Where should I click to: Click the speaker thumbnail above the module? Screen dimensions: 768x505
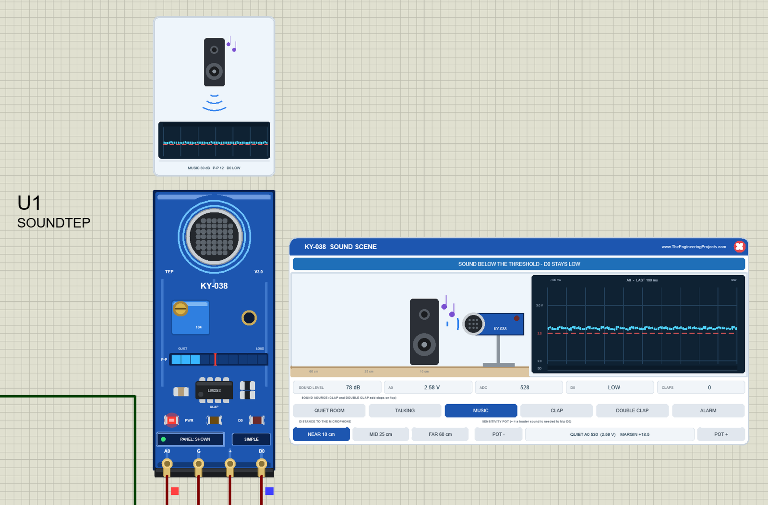(214, 62)
